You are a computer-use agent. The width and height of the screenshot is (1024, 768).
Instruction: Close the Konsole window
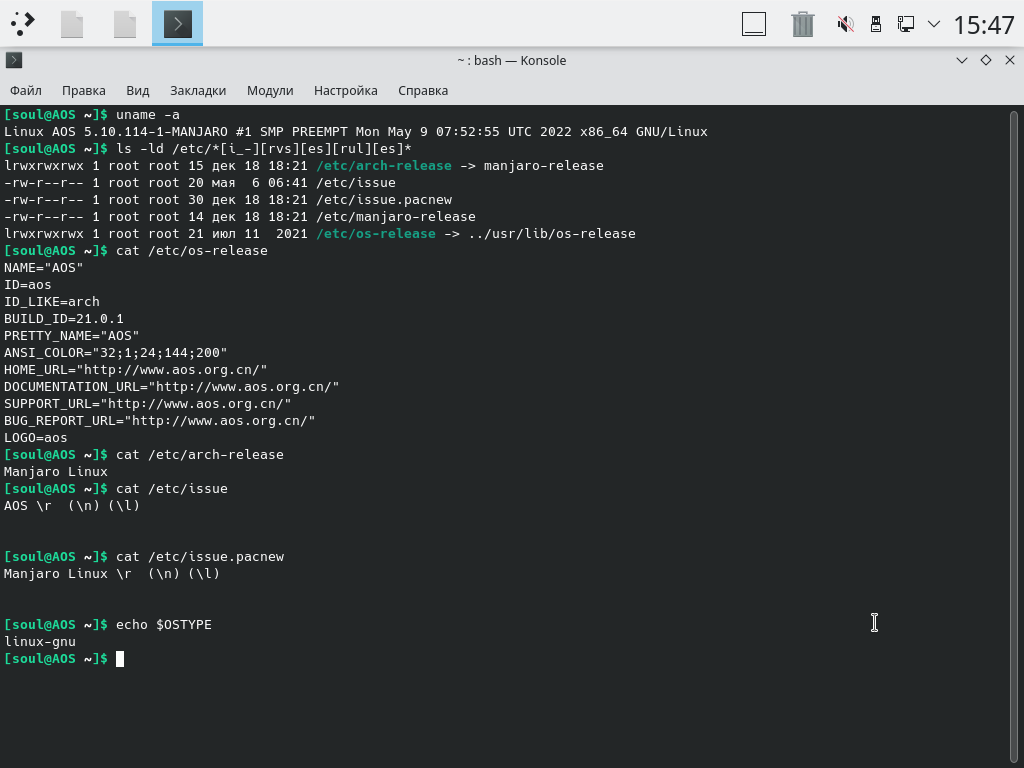click(1010, 60)
